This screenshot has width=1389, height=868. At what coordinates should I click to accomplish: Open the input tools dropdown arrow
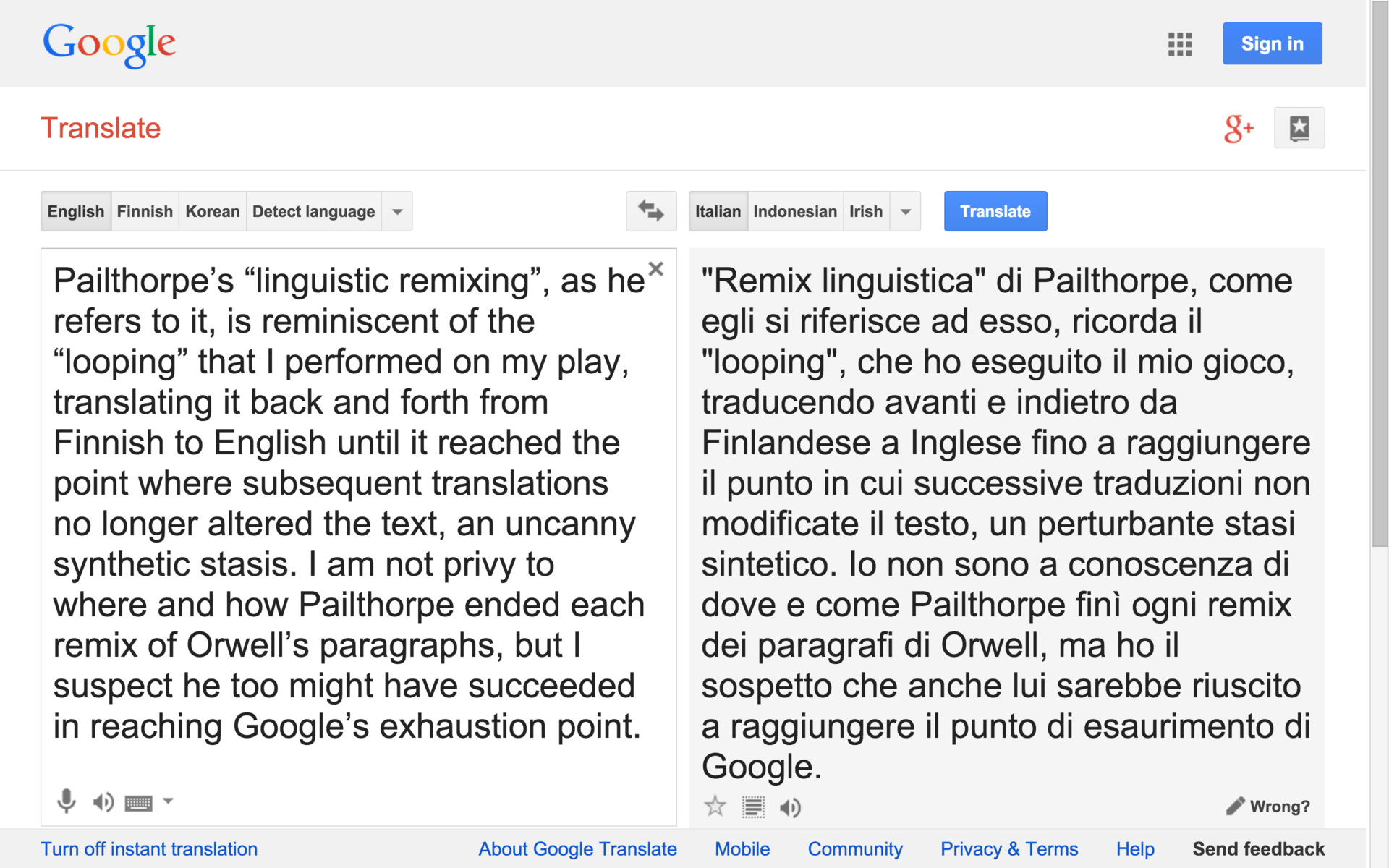pos(168,801)
